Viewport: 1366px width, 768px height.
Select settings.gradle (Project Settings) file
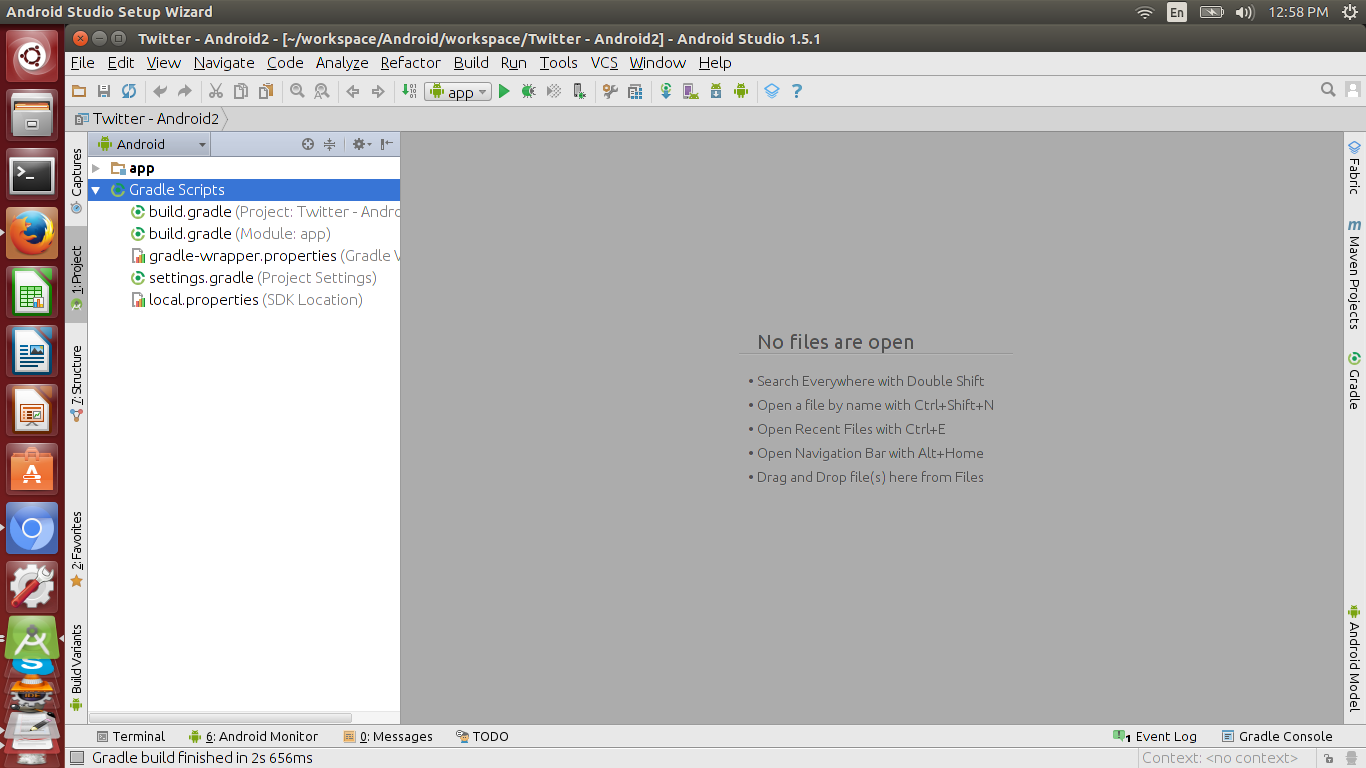[x=254, y=278]
